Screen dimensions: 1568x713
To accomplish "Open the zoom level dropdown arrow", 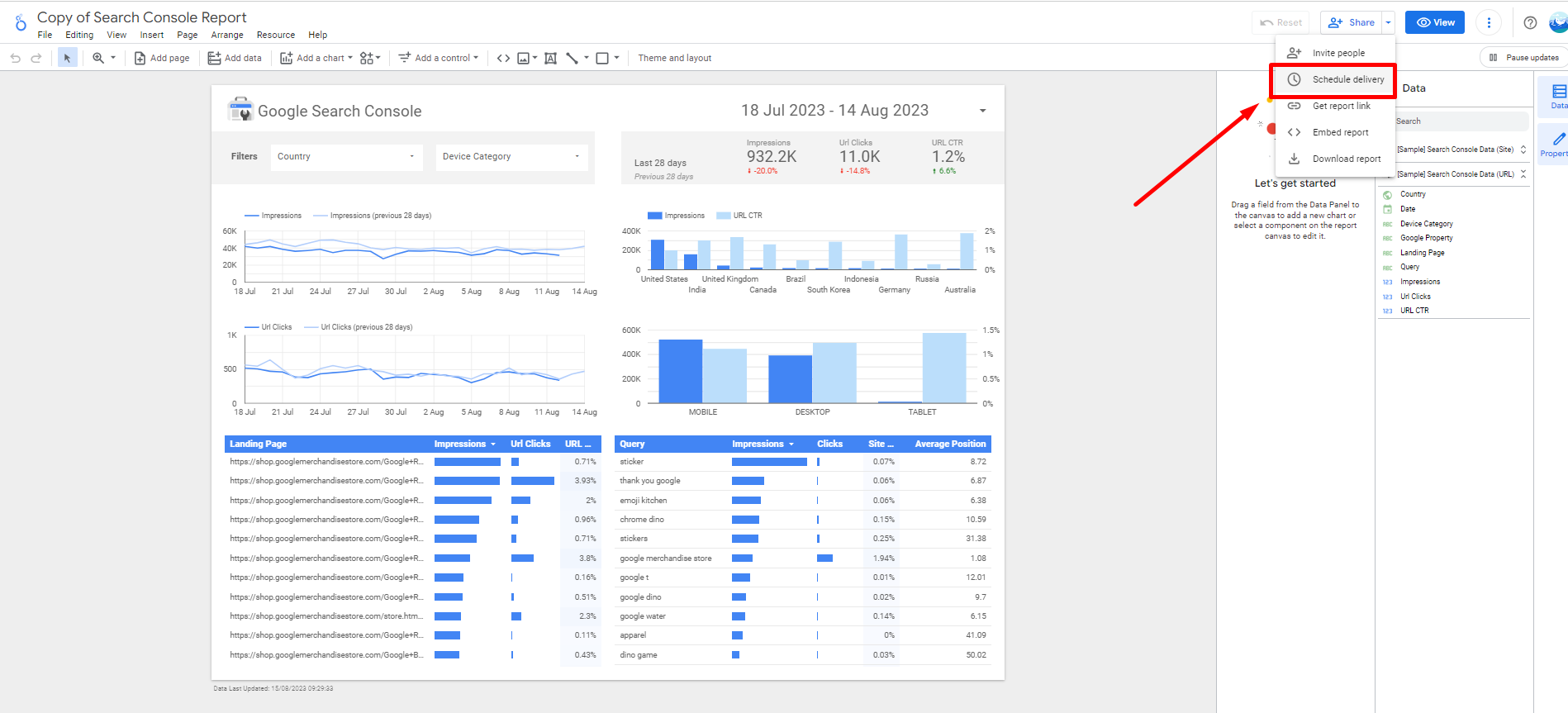I will 113,58.
